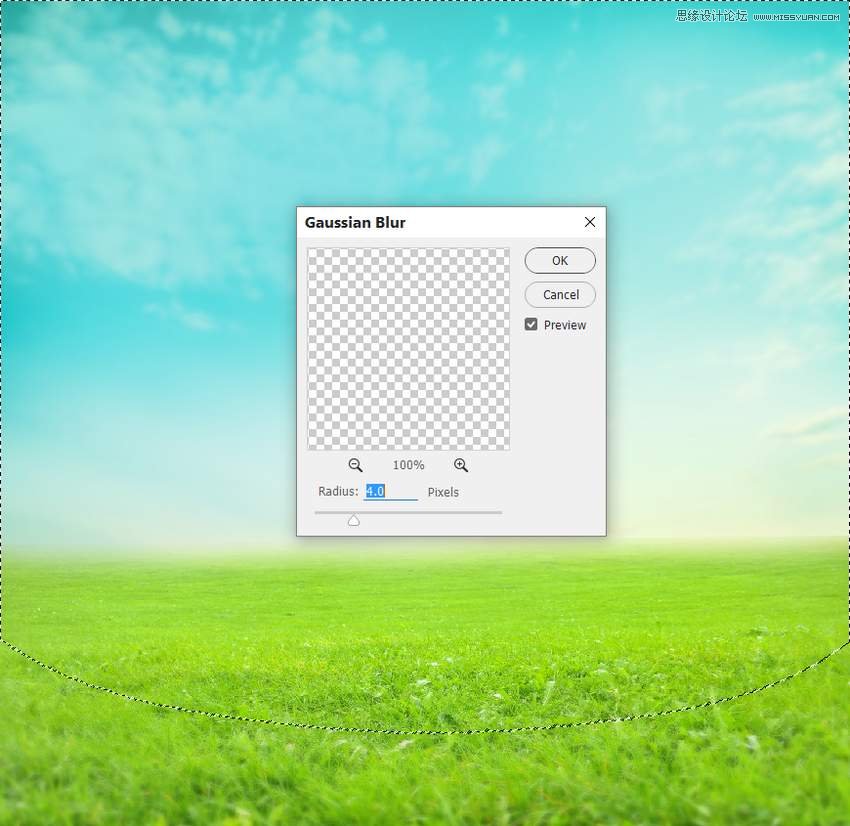This screenshot has height=826, width=850.
Task: Click the 100% preview zoom label
Action: click(x=408, y=465)
